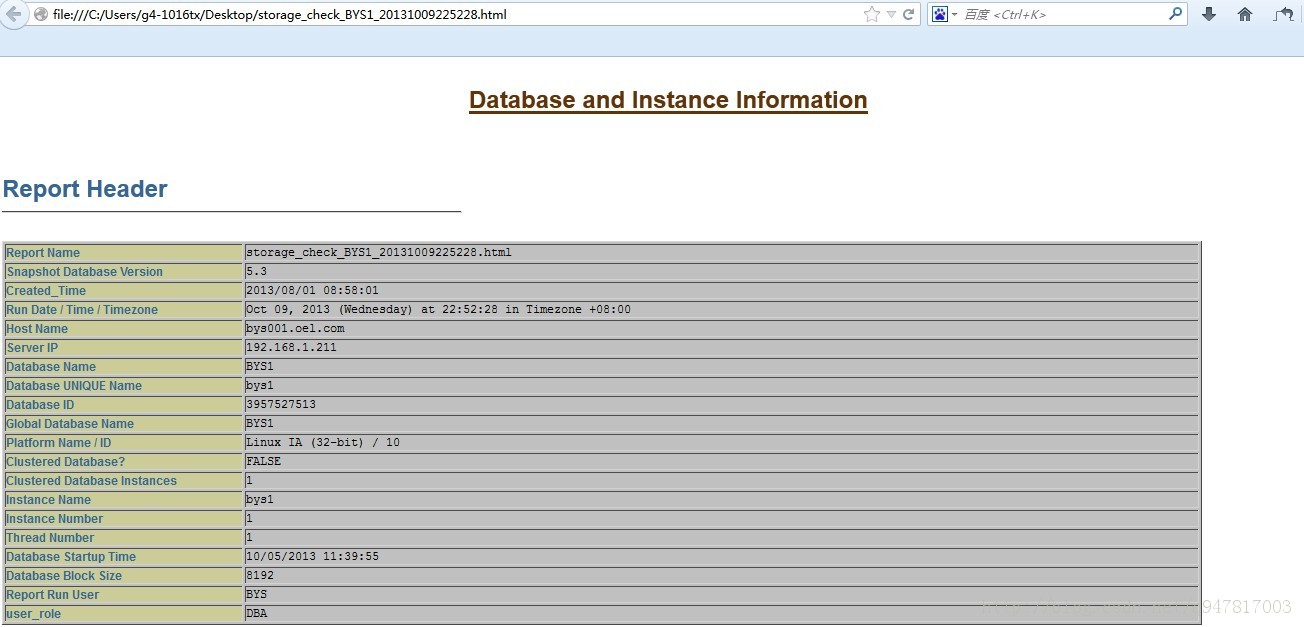Click the Instance Name label

[48, 500]
